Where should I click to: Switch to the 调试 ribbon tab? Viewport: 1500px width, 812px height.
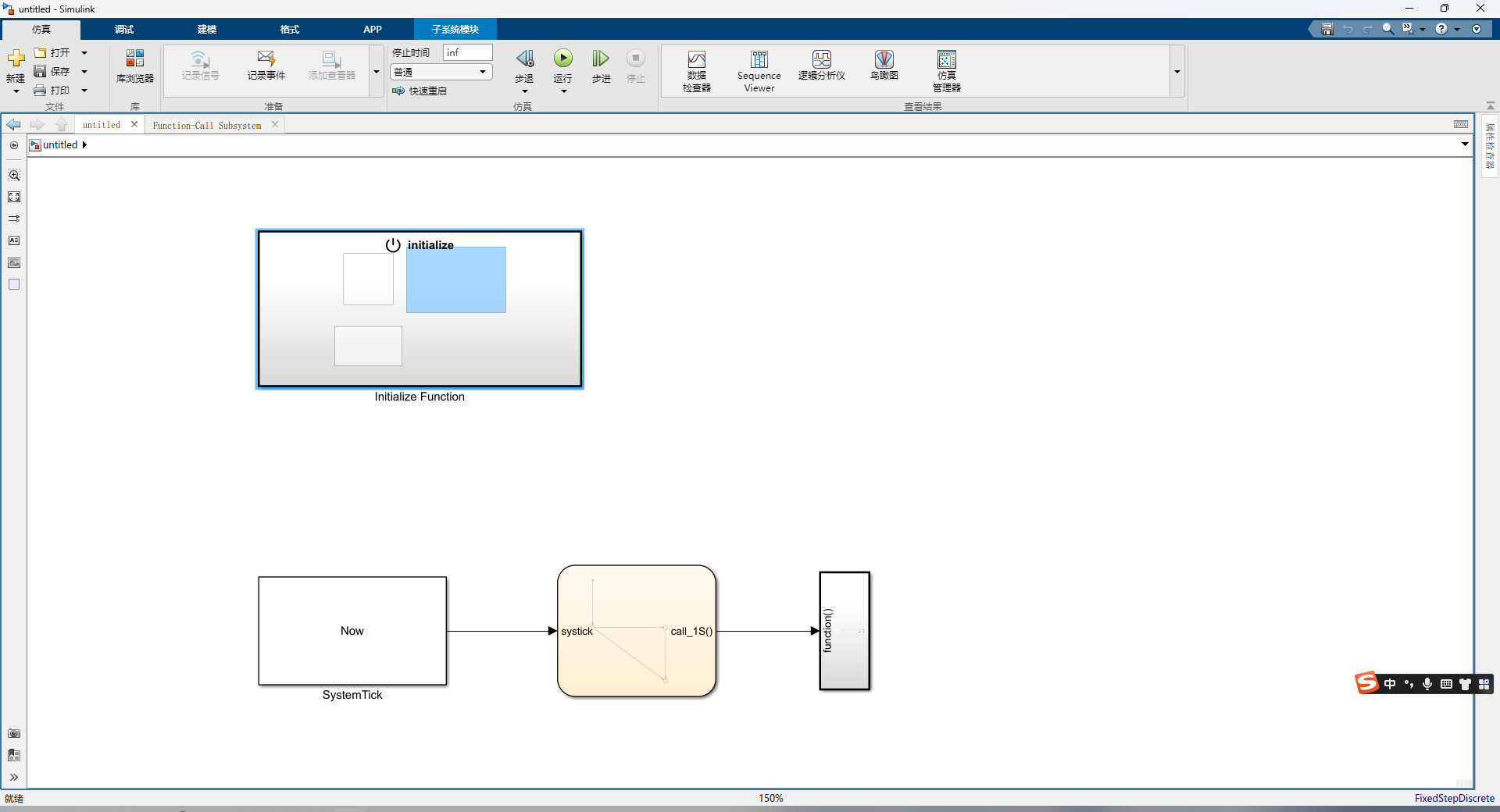(x=124, y=30)
